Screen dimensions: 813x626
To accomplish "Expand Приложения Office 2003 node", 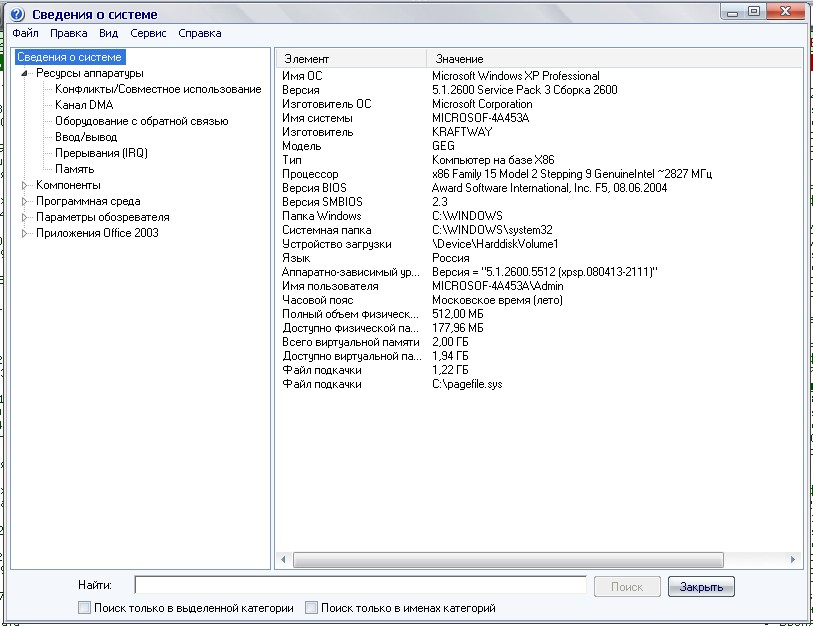I will click(x=25, y=233).
